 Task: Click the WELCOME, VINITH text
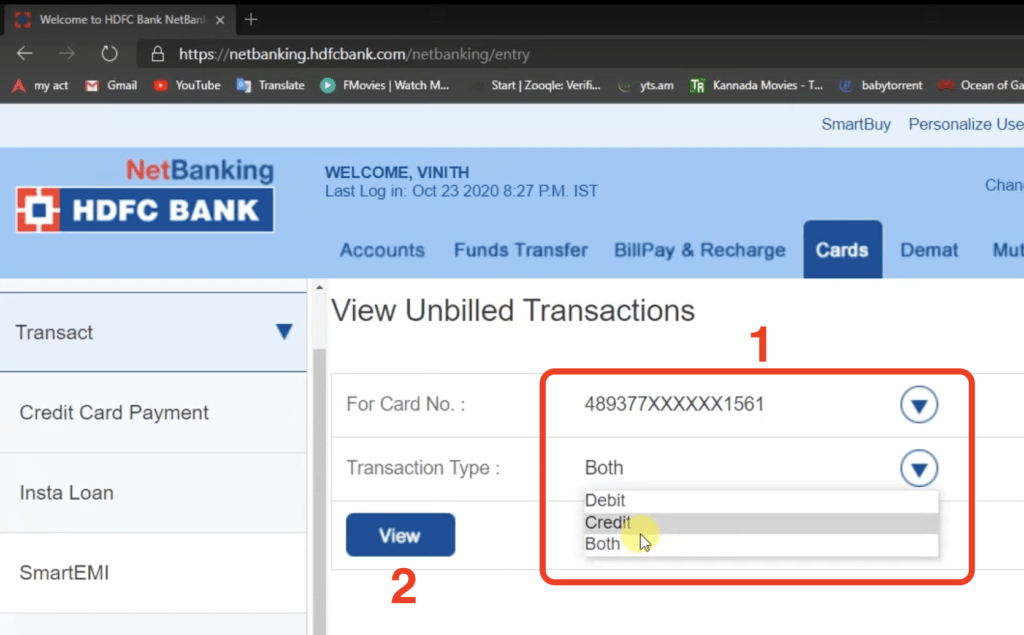point(397,172)
